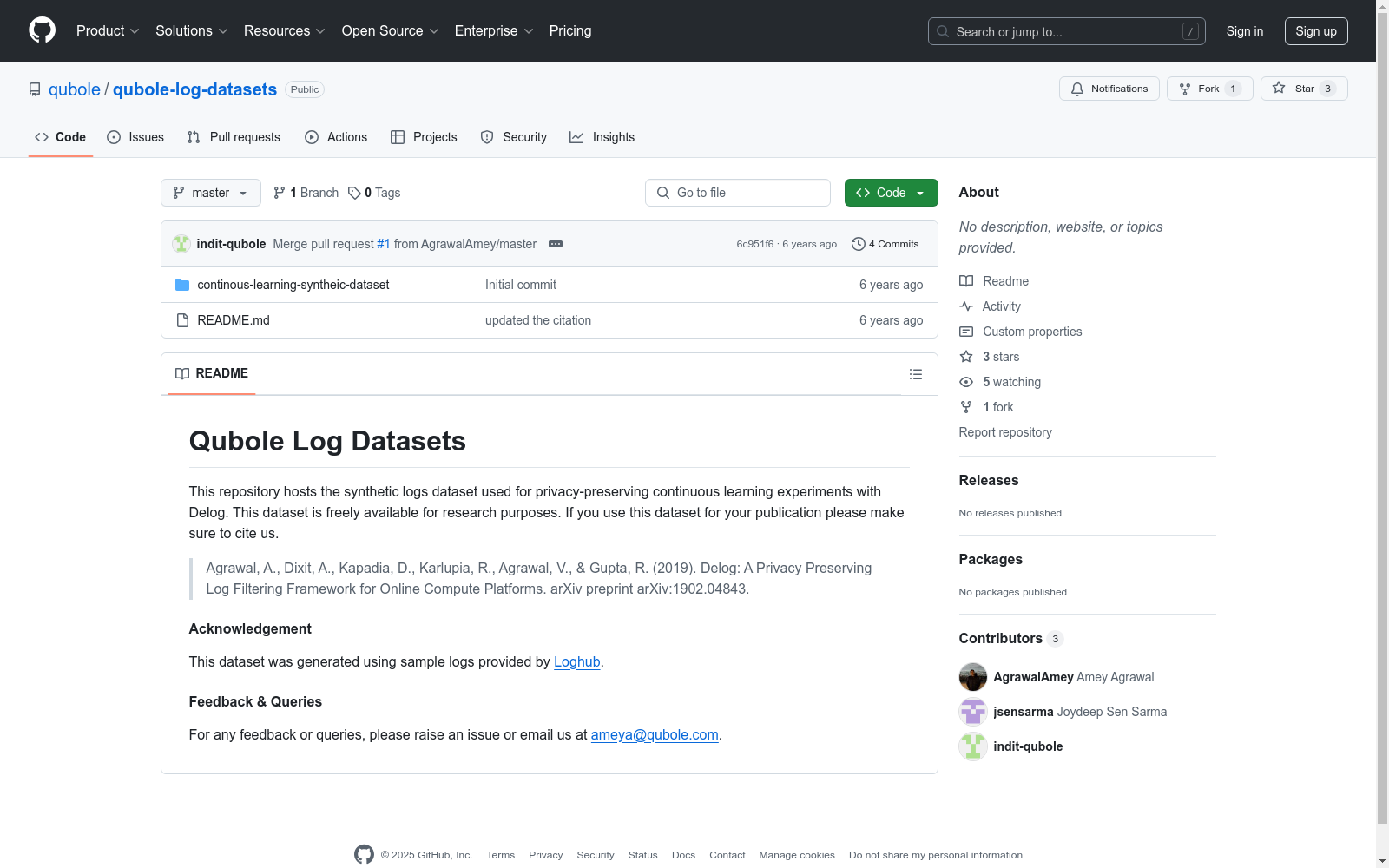Viewport: 1389px width, 868px height.
Task: Click the pulse icon next to Activity
Action: (x=966, y=306)
